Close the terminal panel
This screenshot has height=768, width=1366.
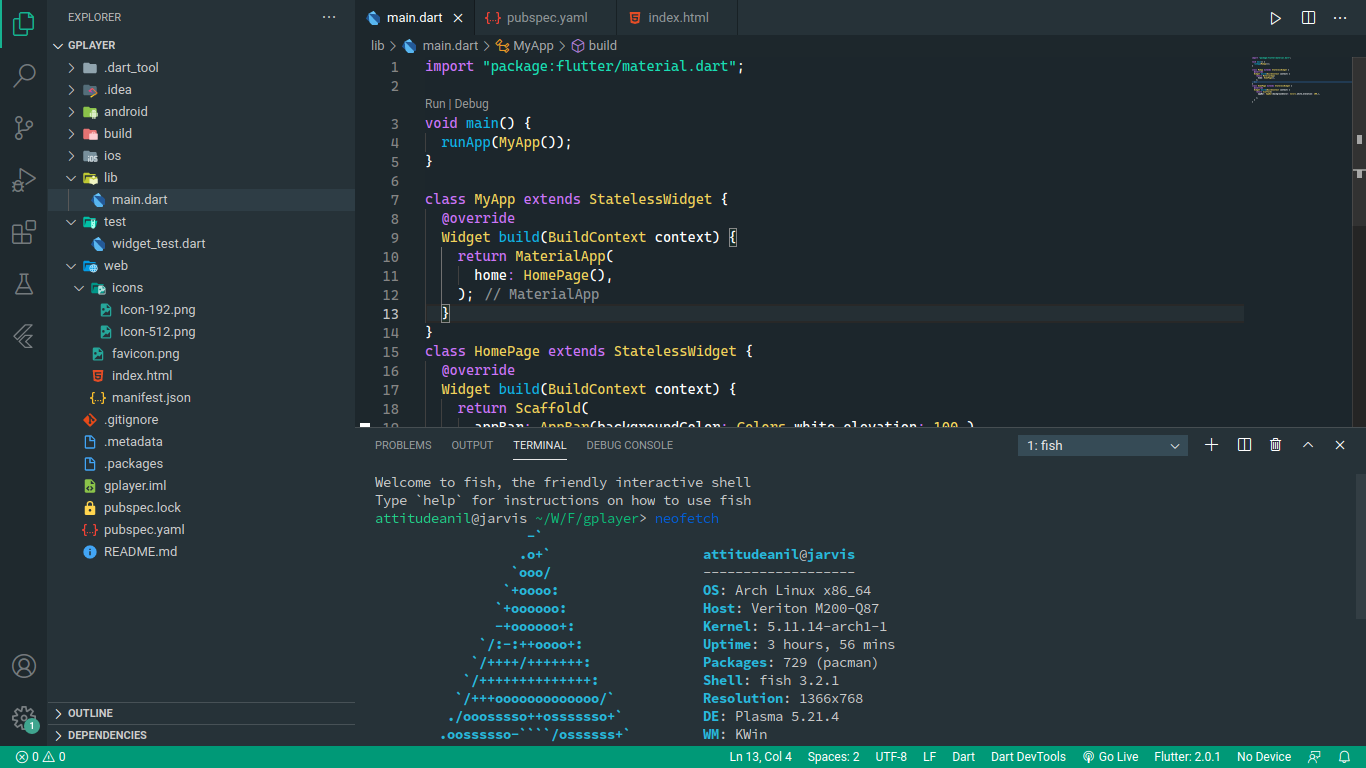(1340, 445)
